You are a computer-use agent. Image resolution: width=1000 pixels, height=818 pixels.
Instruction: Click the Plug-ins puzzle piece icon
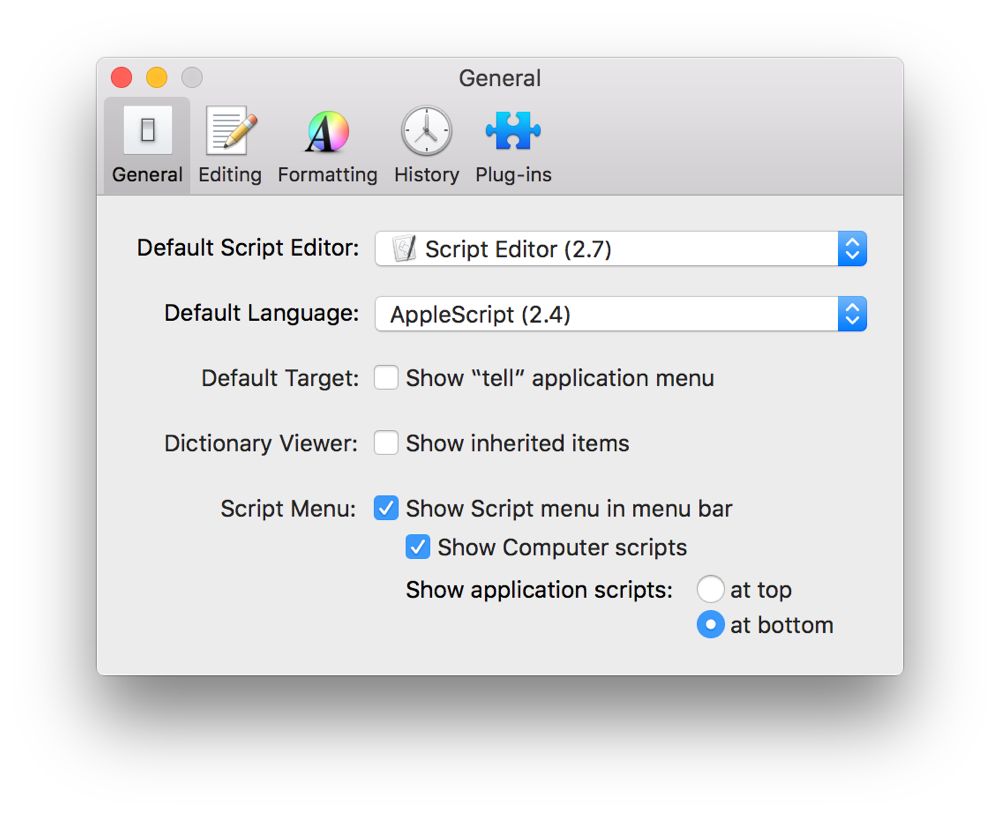(x=513, y=131)
